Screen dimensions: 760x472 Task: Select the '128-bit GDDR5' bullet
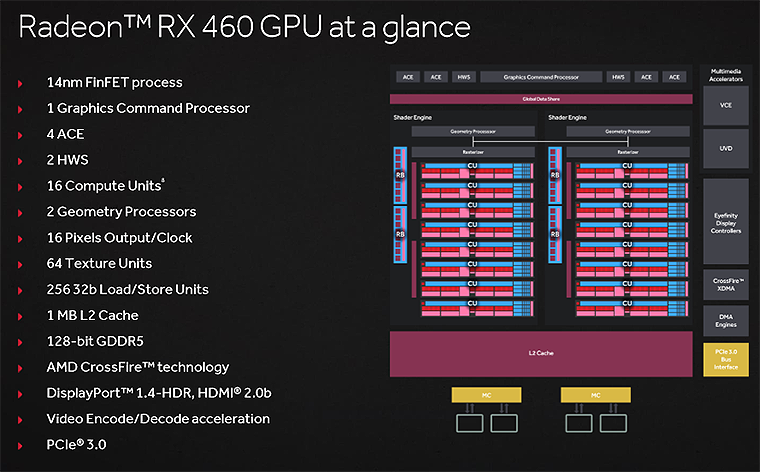[95, 341]
